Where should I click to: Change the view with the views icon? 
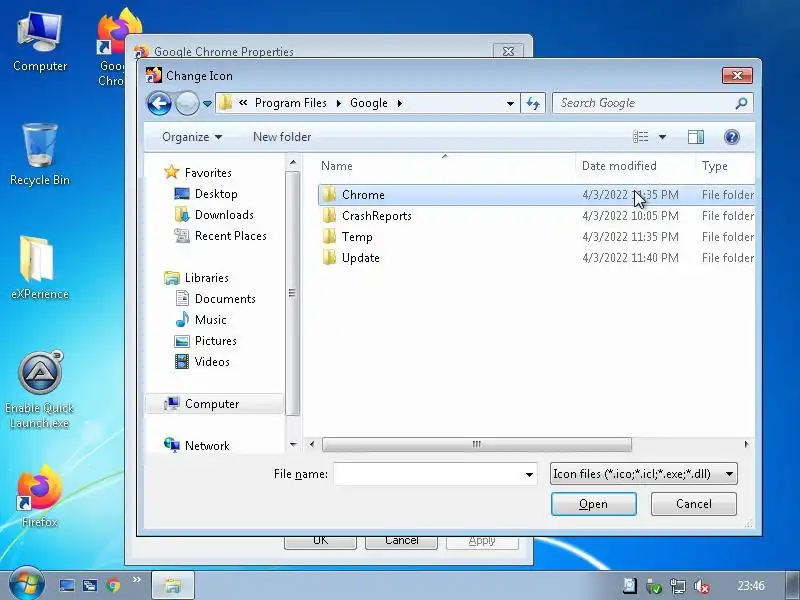coord(641,137)
